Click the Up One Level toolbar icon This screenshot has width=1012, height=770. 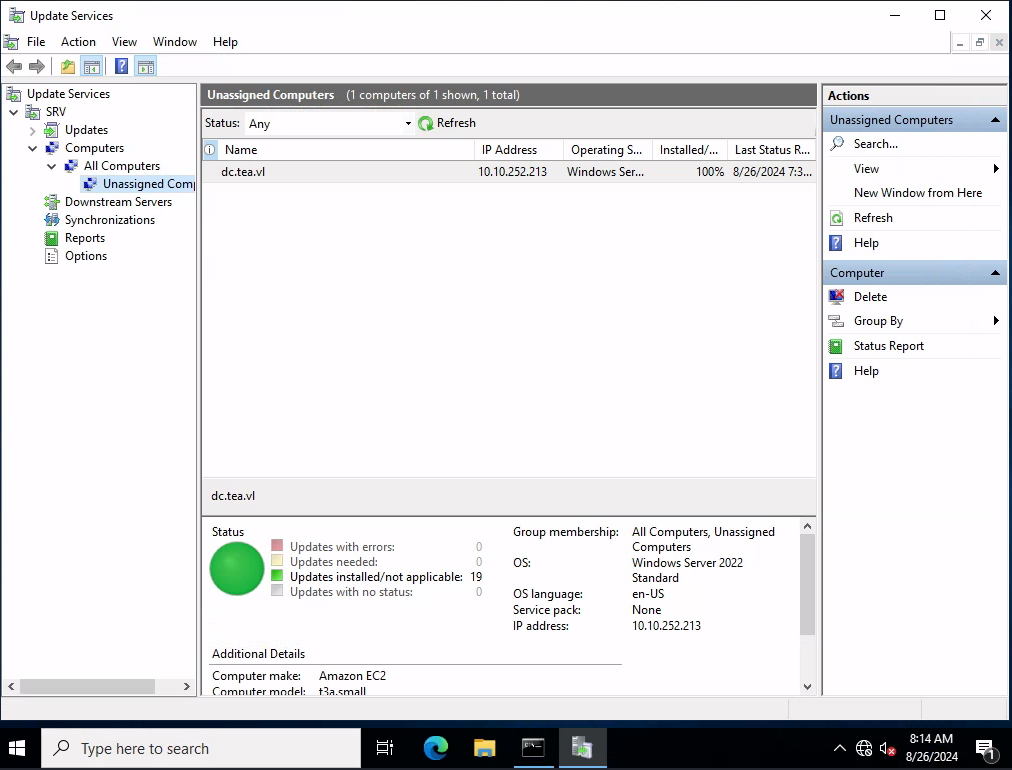click(x=67, y=67)
